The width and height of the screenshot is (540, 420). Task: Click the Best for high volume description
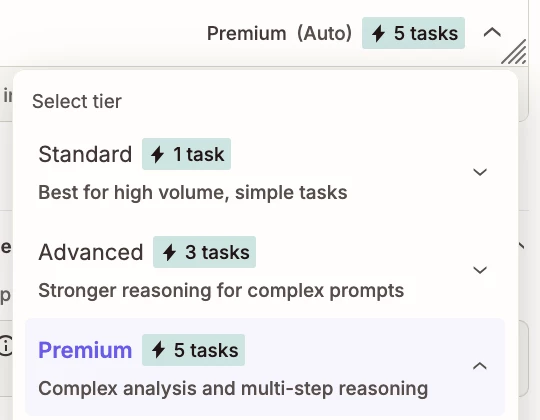pyautogui.click(x=193, y=192)
